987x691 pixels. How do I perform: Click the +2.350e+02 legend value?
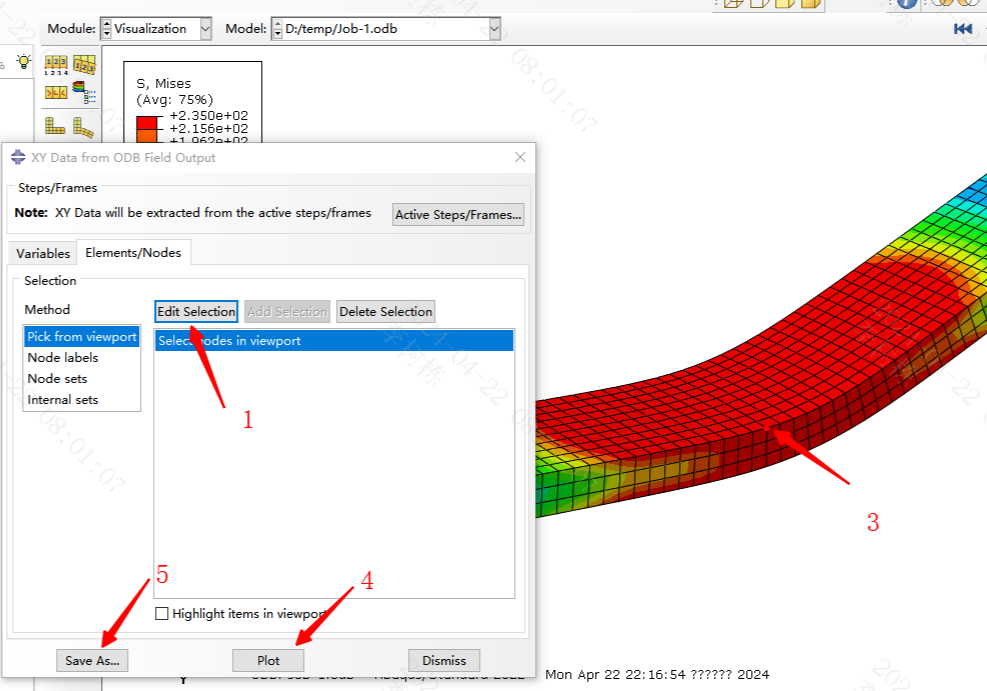click(x=209, y=115)
